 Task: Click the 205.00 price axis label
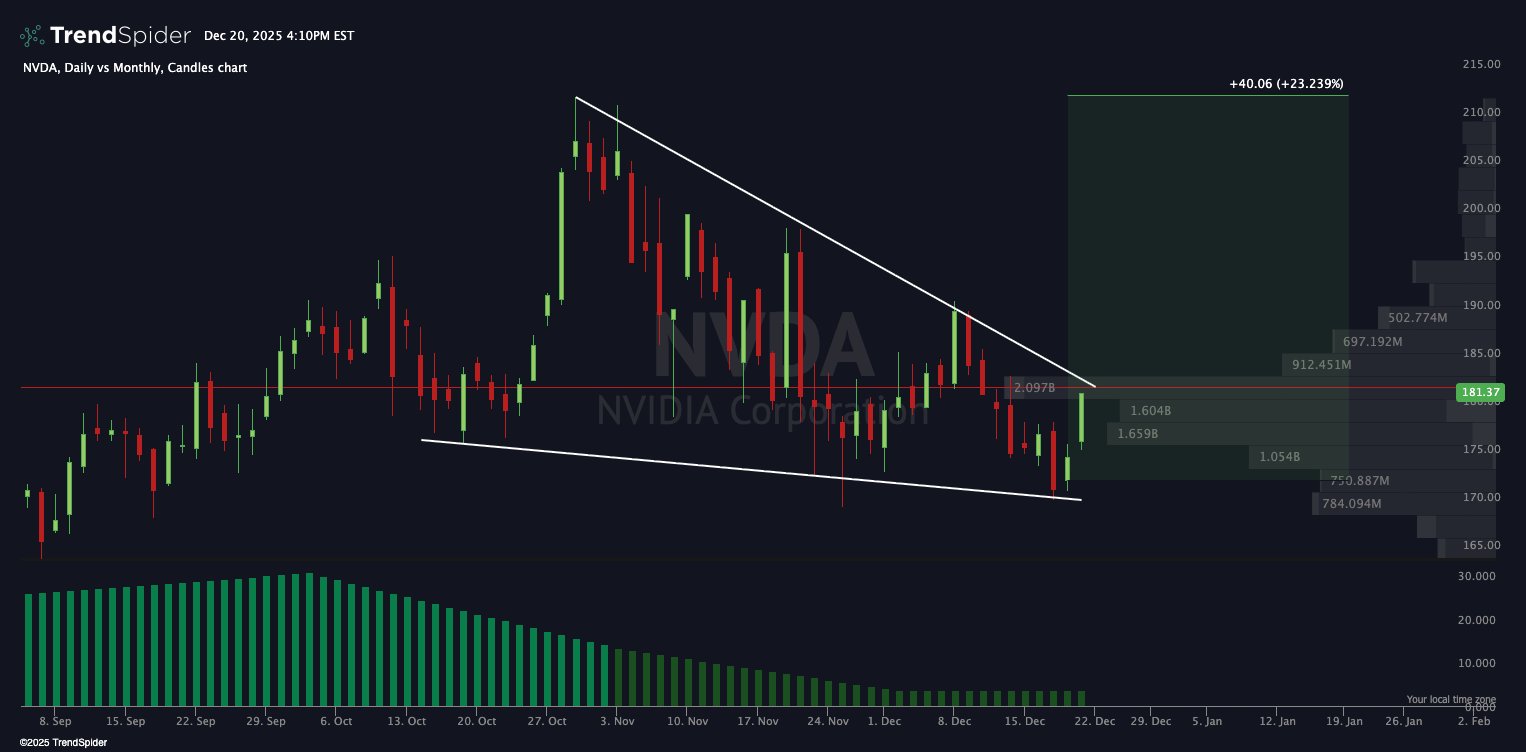click(1481, 160)
